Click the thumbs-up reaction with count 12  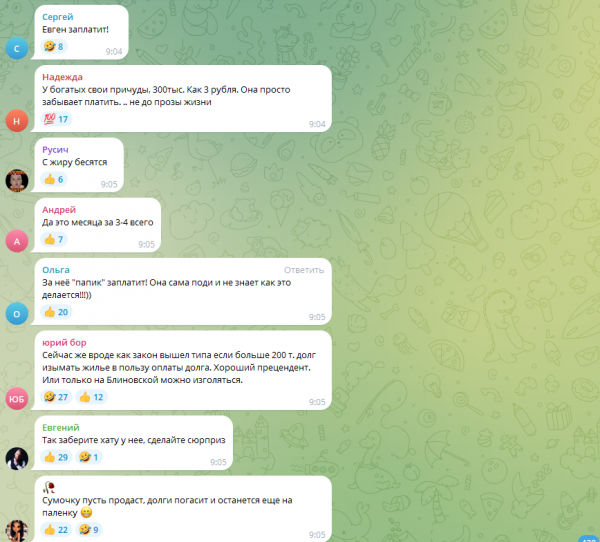(91, 397)
